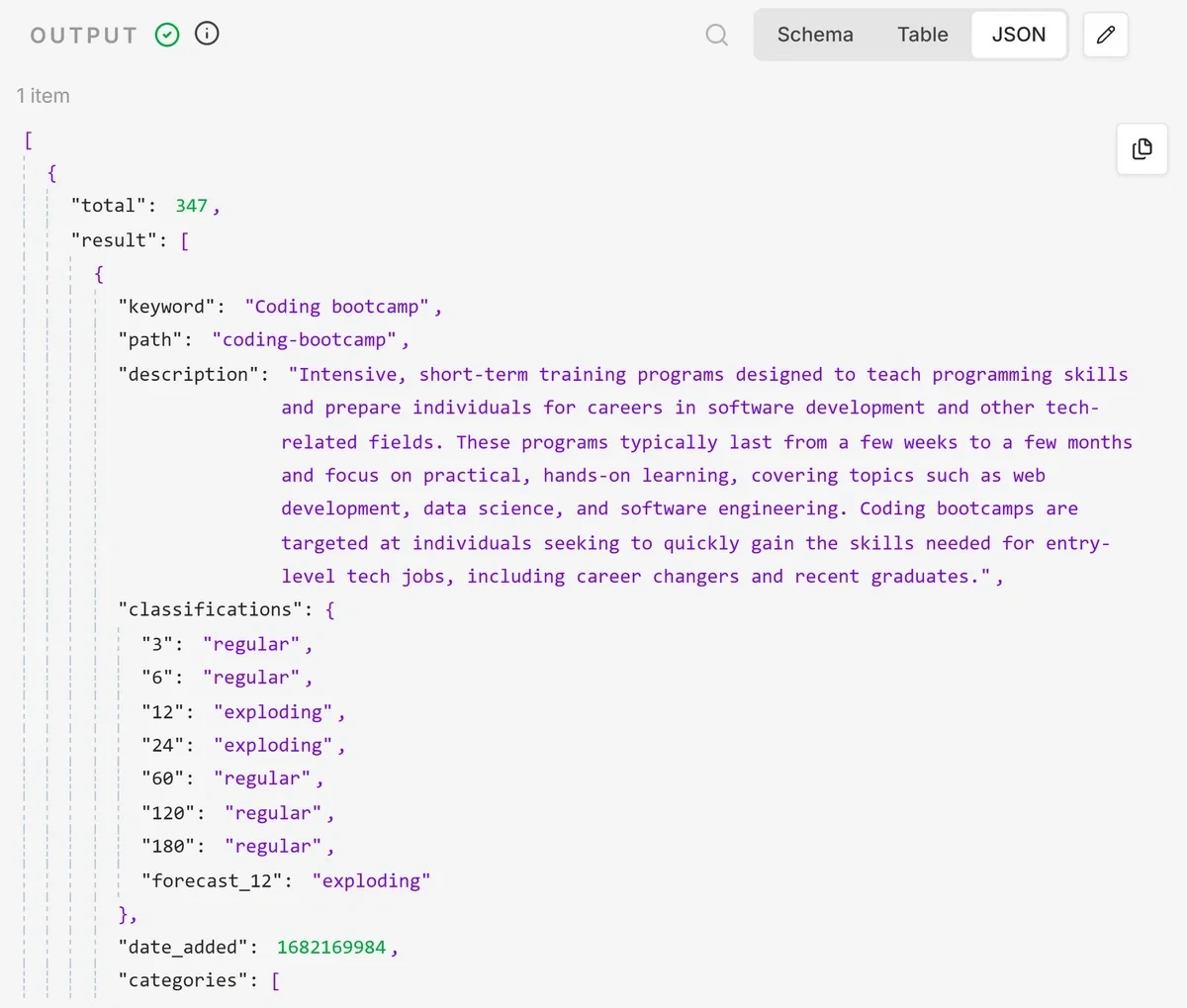Select the "total" key
Image resolution: width=1187 pixels, height=1008 pixels.
click(x=109, y=206)
